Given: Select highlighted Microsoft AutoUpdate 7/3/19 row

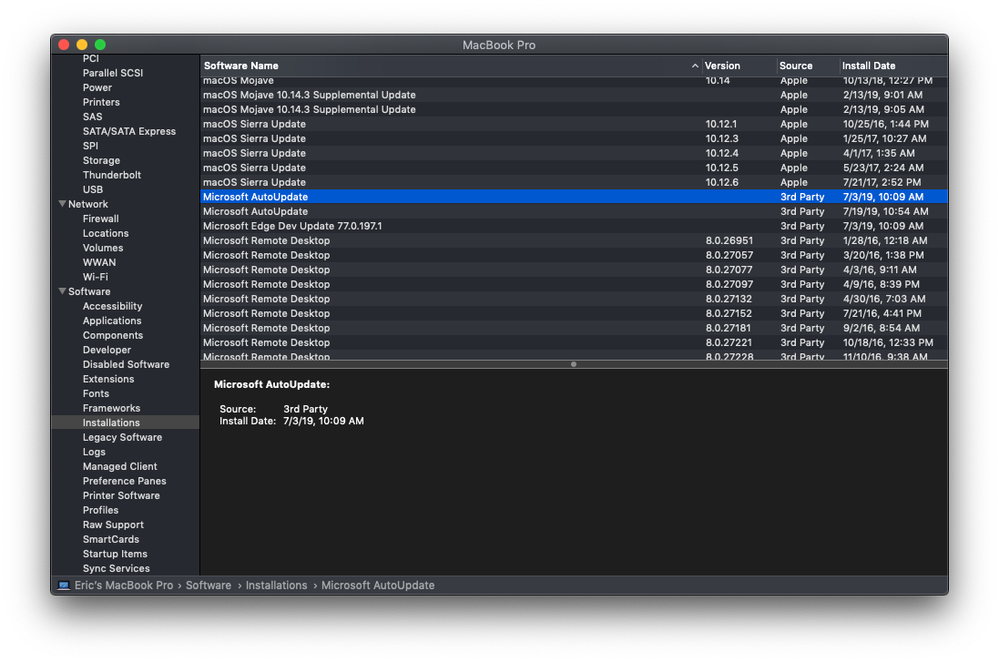Looking at the screenshot, I should [574, 197].
